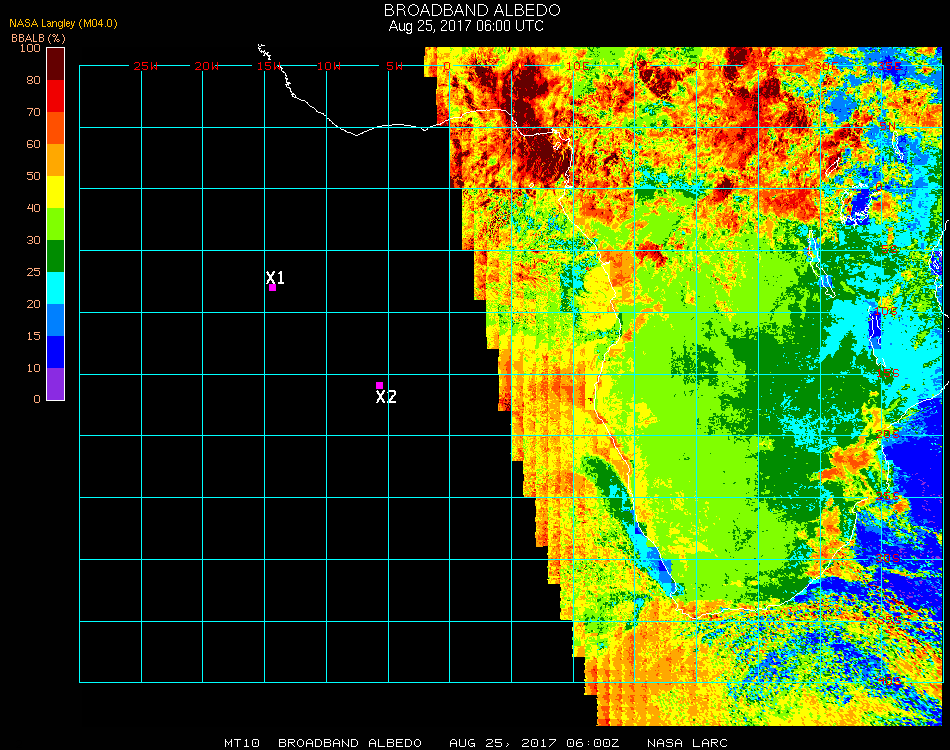The width and height of the screenshot is (950, 750).
Task: Pick the purple legend color band
Action: [55, 384]
